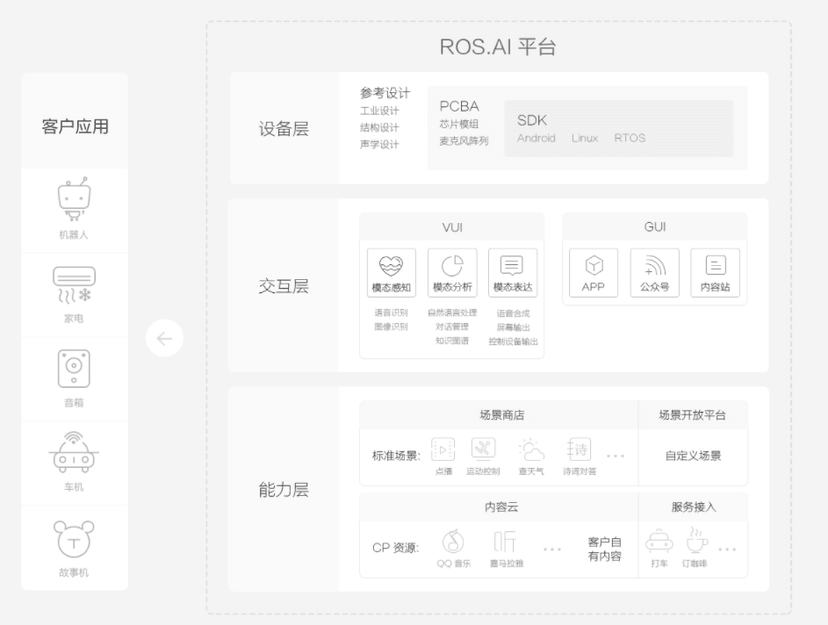The image size is (828, 625).
Task: Click the 机器人 robot icon
Action: coord(74,199)
